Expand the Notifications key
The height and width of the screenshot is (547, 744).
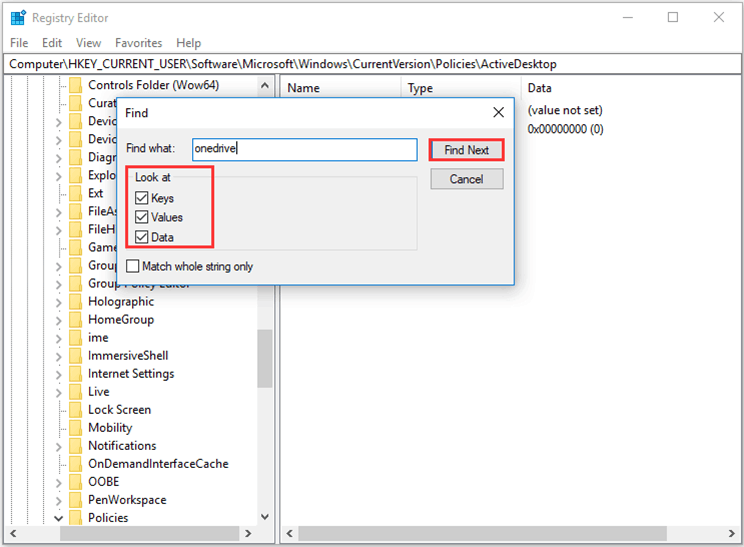(58, 446)
